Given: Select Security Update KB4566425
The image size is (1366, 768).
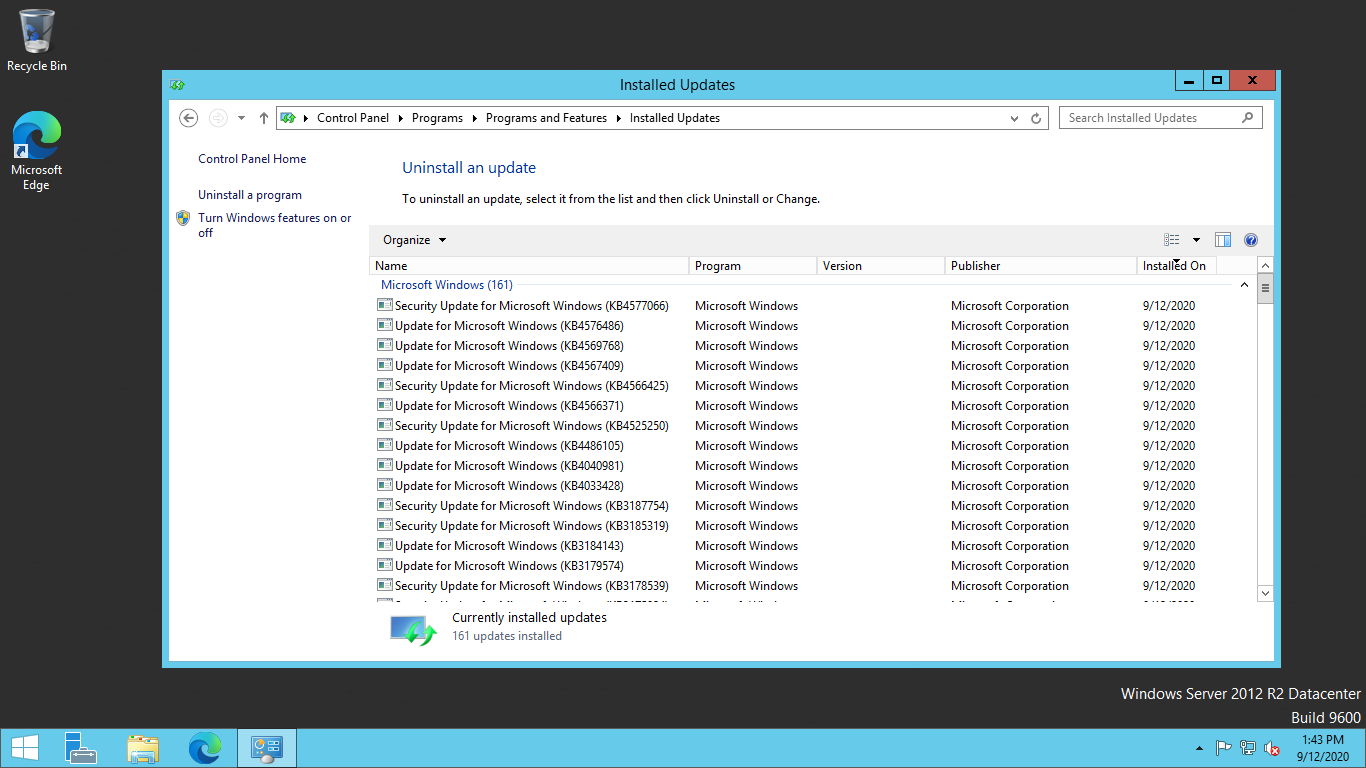Looking at the screenshot, I should point(812,386).
